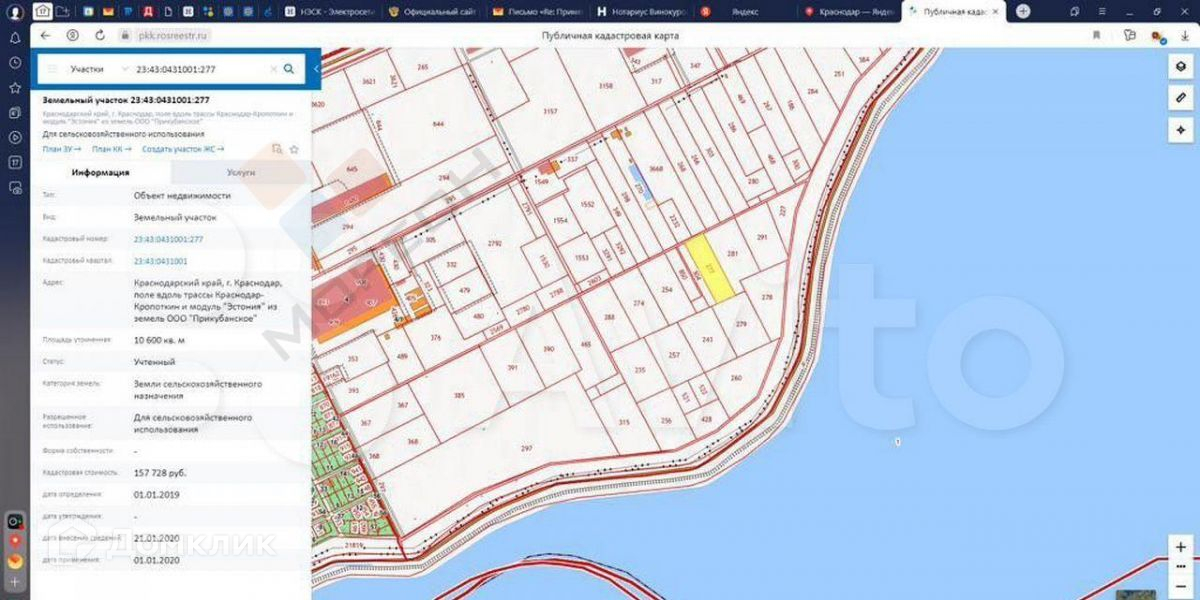This screenshot has width=1200, height=600.
Task: Click the 157 728 руб. cadastral value
Action: pos(160,472)
